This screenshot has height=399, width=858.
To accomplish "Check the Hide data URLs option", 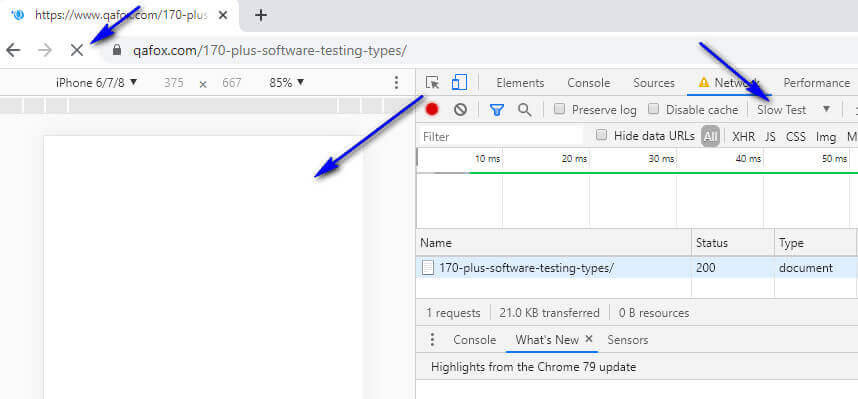I will (601, 135).
